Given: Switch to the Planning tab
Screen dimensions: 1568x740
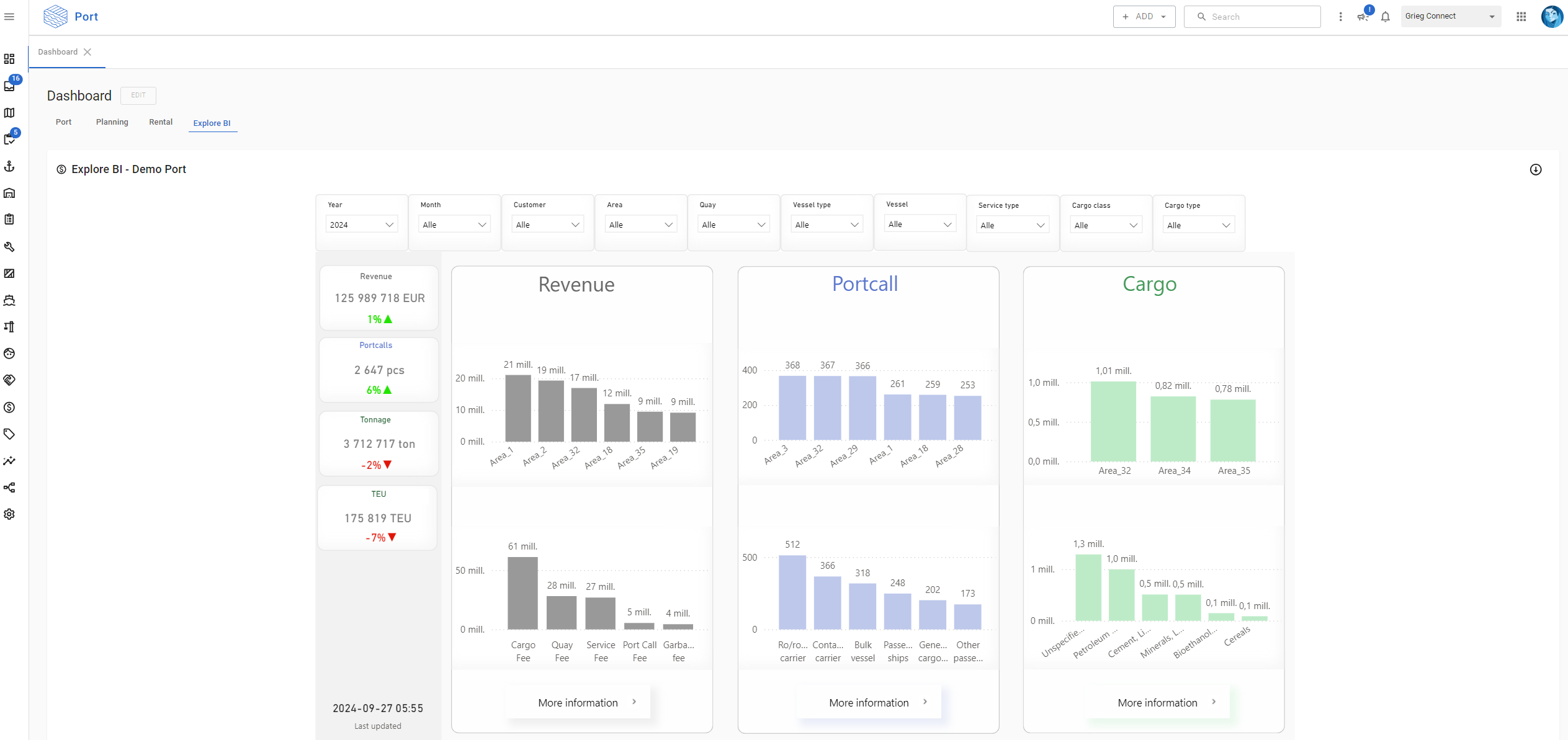Looking at the screenshot, I should pos(112,122).
